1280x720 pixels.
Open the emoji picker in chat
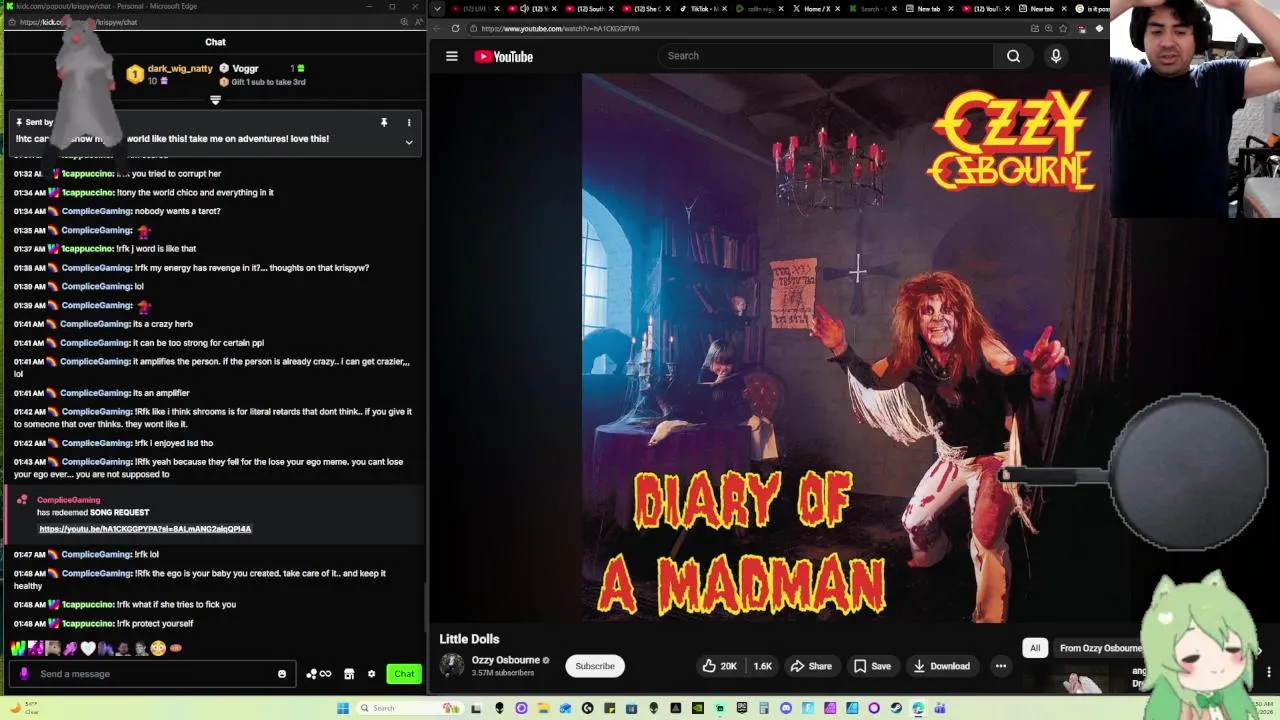282,674
